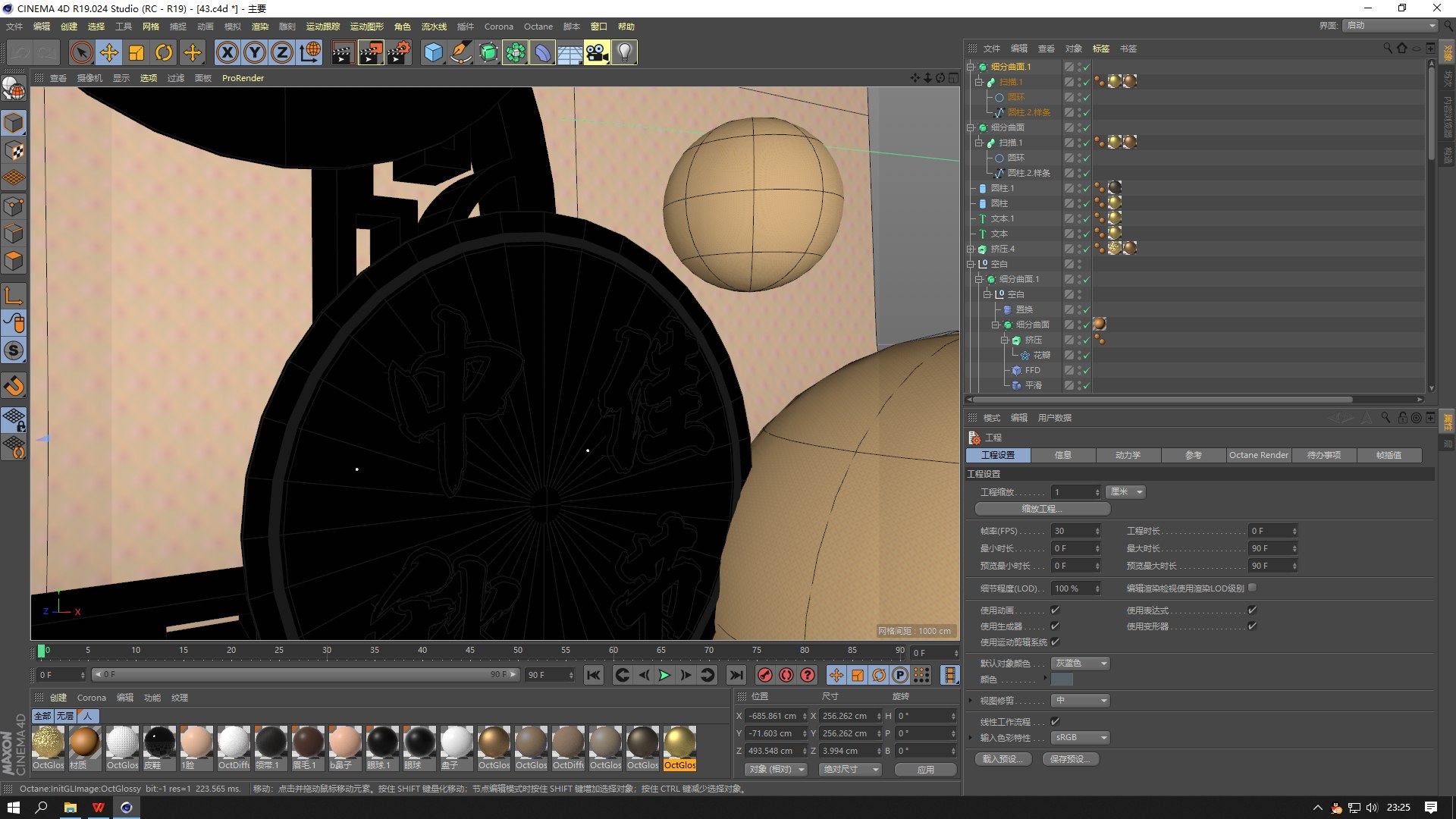Toggle autokeying in the timeline
Screen dimensions: 1456x819
pyautogui.click(x=786, y=675)
